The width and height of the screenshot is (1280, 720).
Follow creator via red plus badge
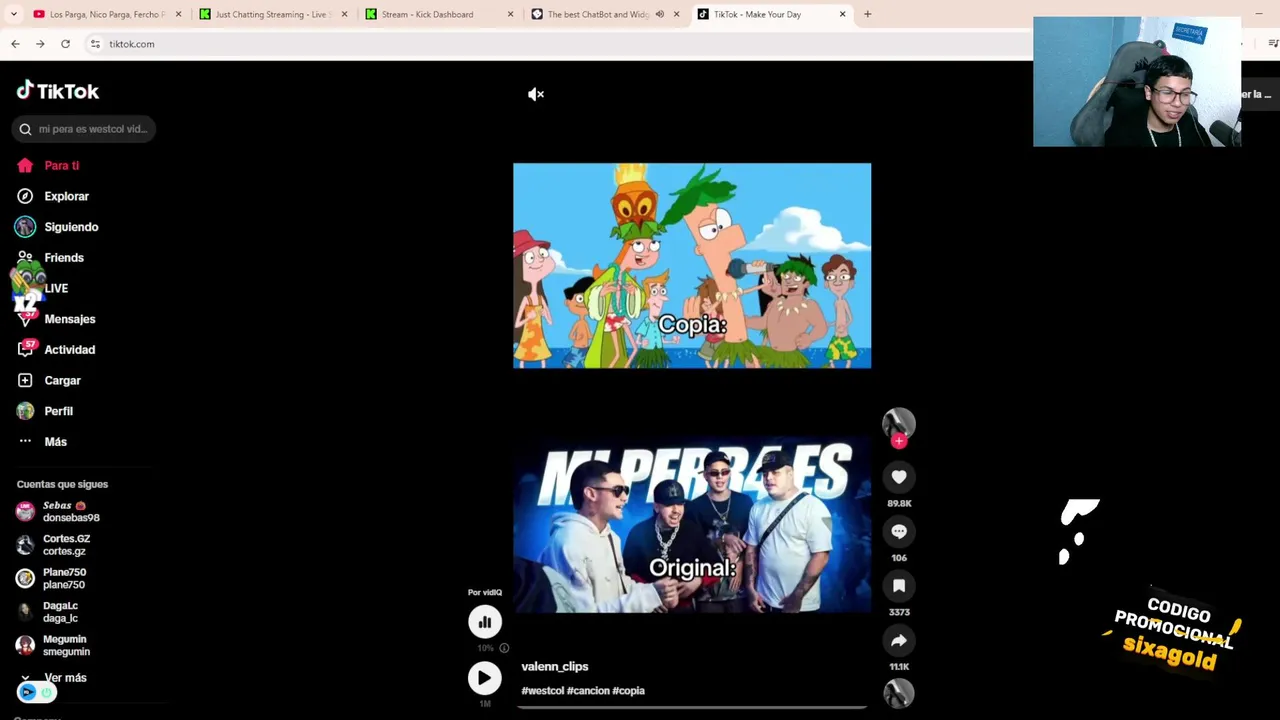pyautogui.click(x=899, y=441)
